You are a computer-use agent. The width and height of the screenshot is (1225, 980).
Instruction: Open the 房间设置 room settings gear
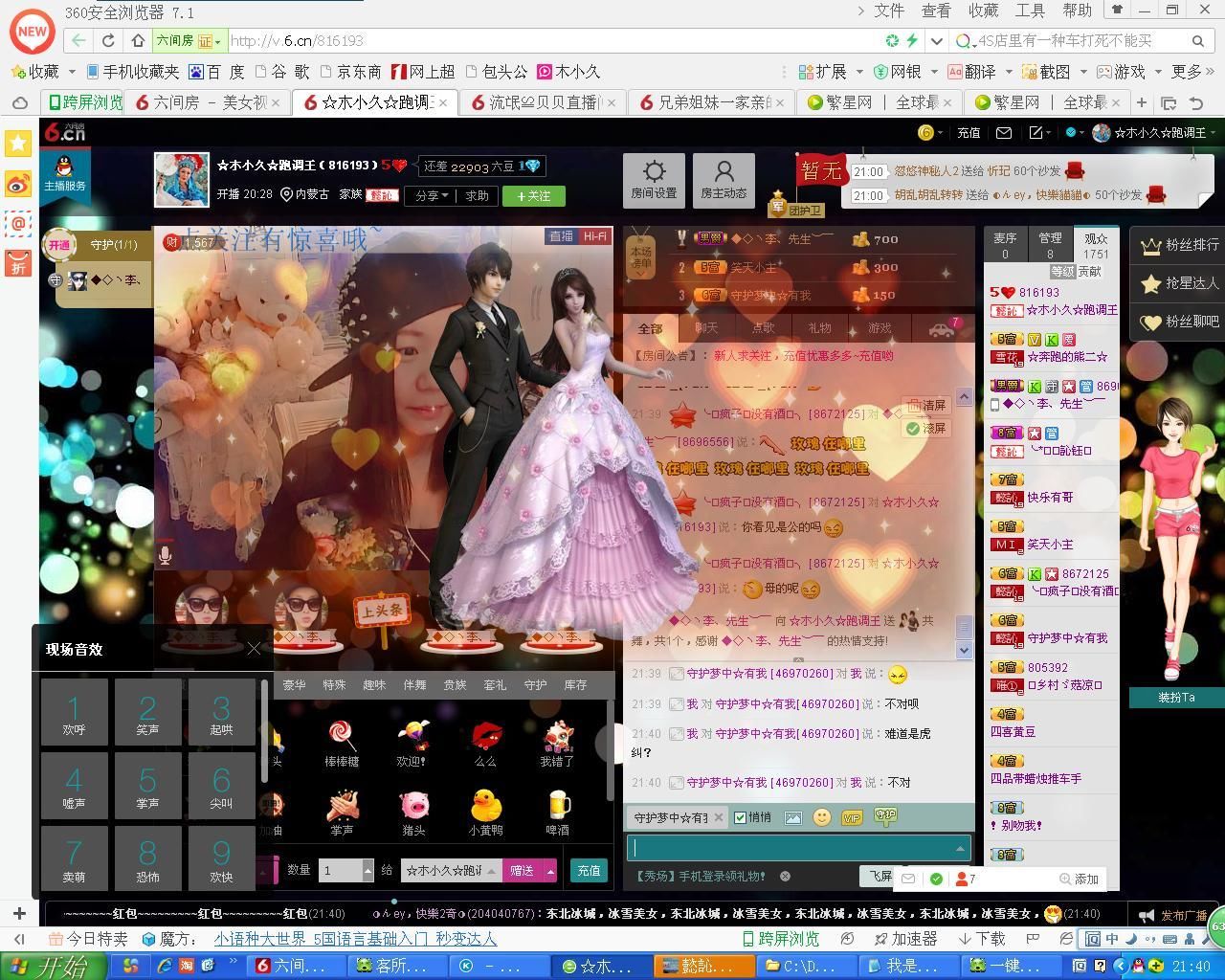[654, 179]
